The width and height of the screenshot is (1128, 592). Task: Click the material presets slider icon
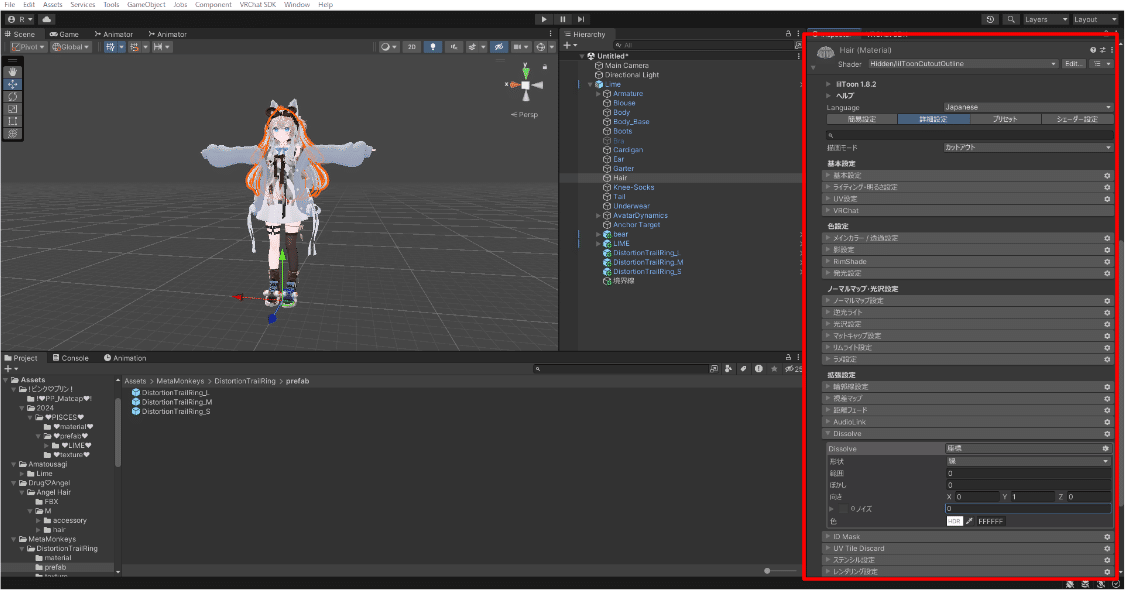(x=1102, y=50)
